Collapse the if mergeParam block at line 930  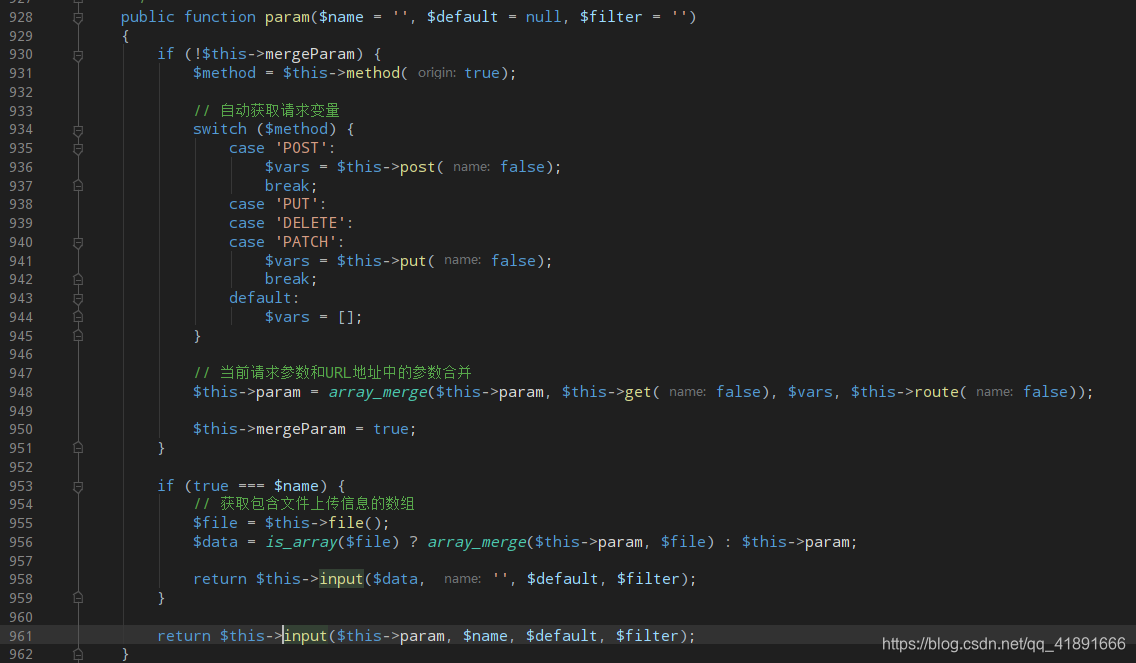(78, 55)
